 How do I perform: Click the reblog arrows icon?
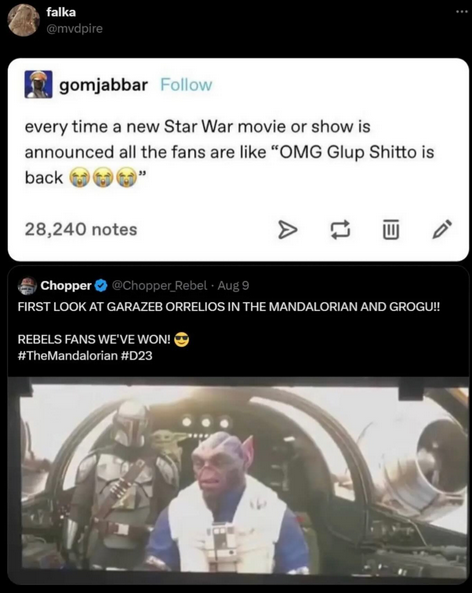pos(340,230)
